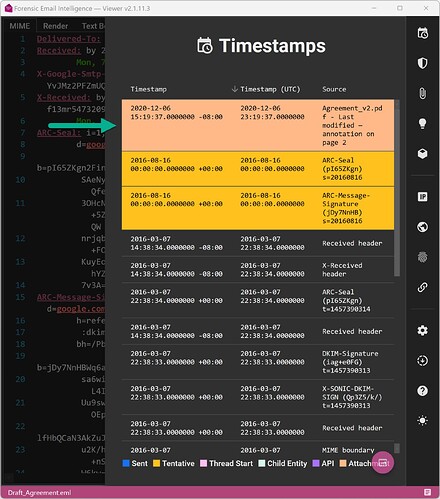The image size is (440, 499).
Task: Sort by the Timestamp column header
Action: (x=149, y=89)
